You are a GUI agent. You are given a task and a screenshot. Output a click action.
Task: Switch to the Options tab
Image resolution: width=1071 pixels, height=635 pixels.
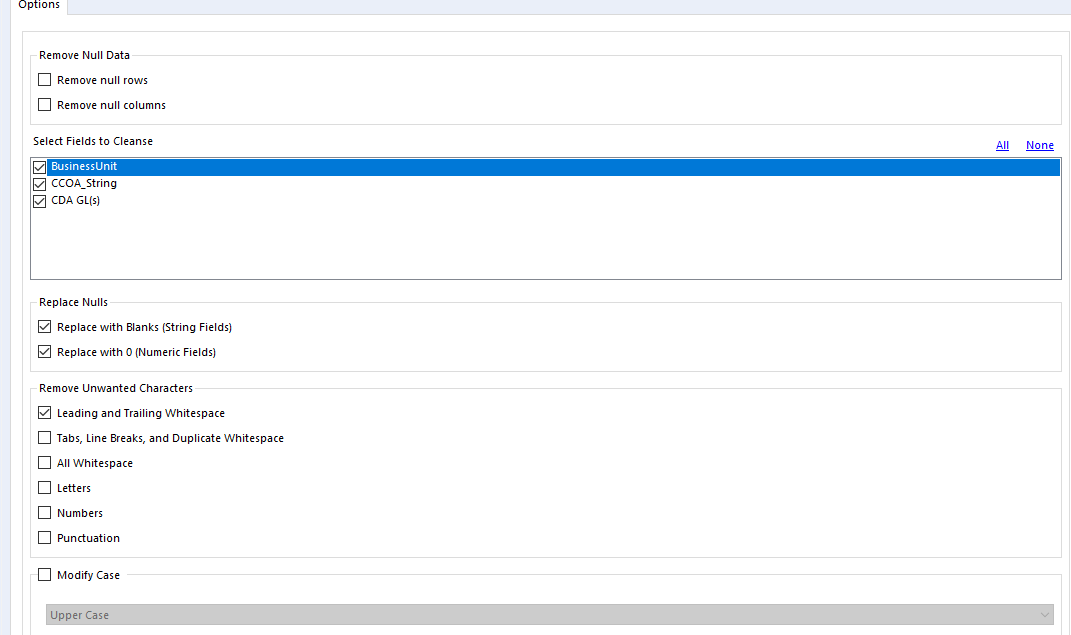[x=38, y=6]
